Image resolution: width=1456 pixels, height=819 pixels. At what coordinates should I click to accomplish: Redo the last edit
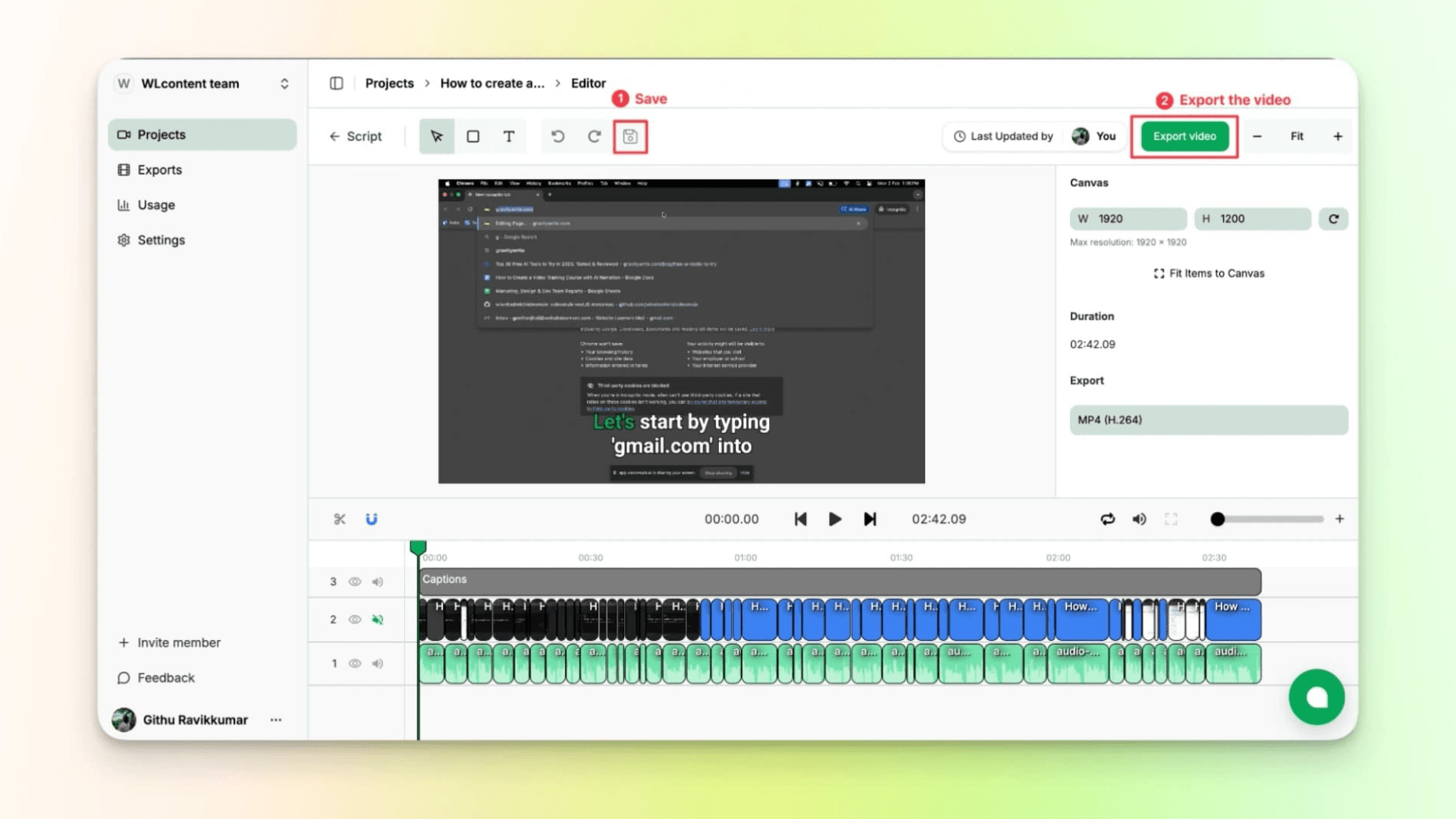595,136
